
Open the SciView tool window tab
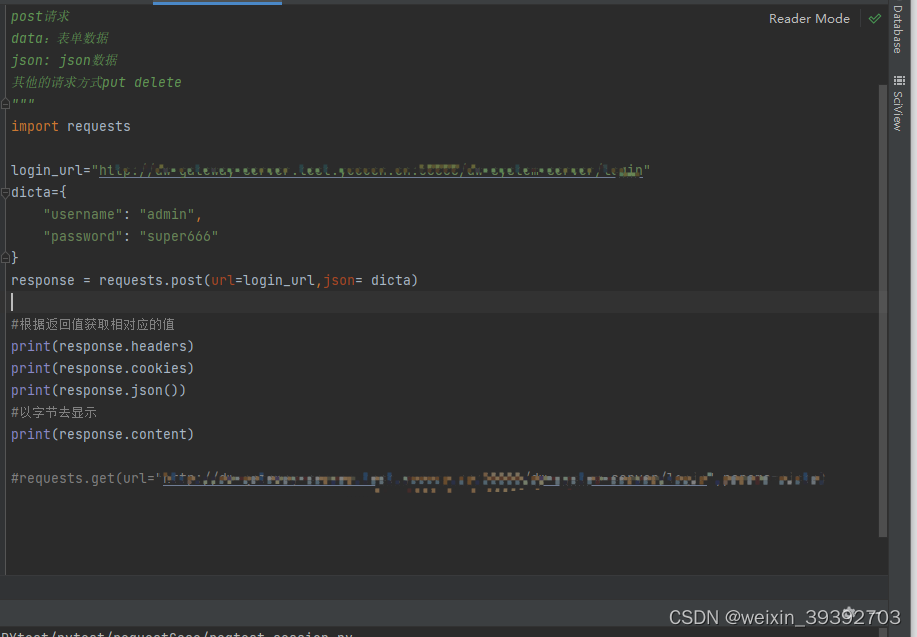point(898,108)
